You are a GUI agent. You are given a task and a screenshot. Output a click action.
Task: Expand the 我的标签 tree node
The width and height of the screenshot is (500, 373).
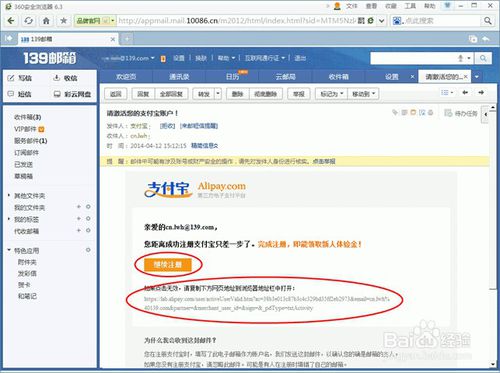click(x=9, y=219)
